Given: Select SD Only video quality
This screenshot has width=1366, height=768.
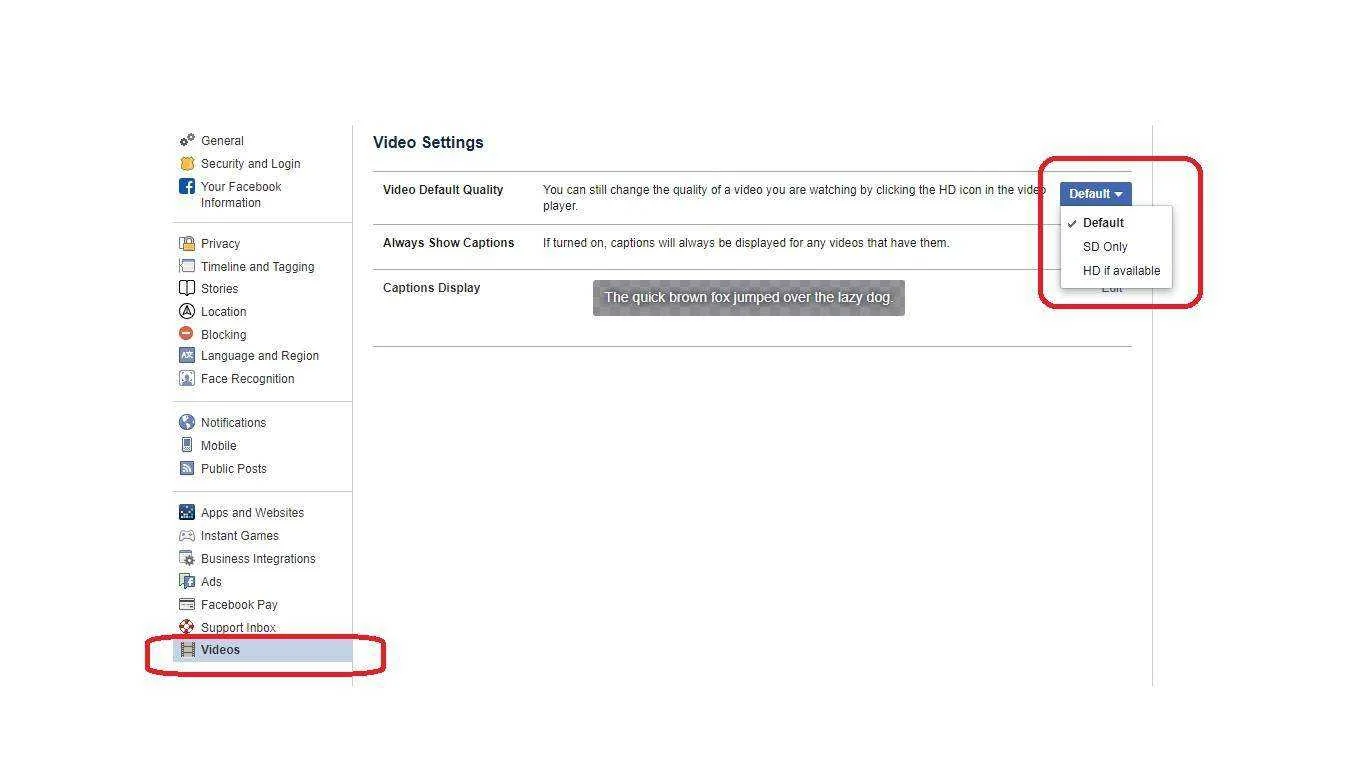Looking at the screenshot, I should click(x=1116, y=247).
